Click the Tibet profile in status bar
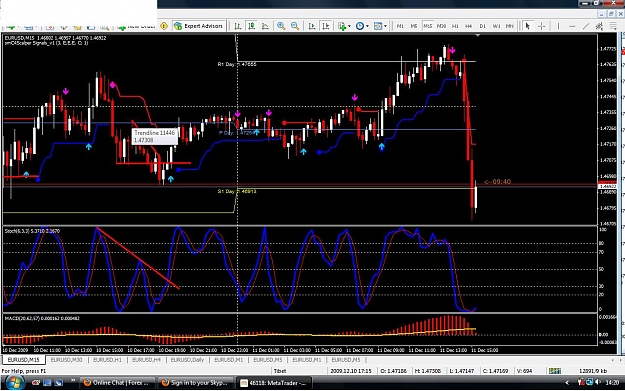This screenshot has height=391, width=625. coord(280,371)
